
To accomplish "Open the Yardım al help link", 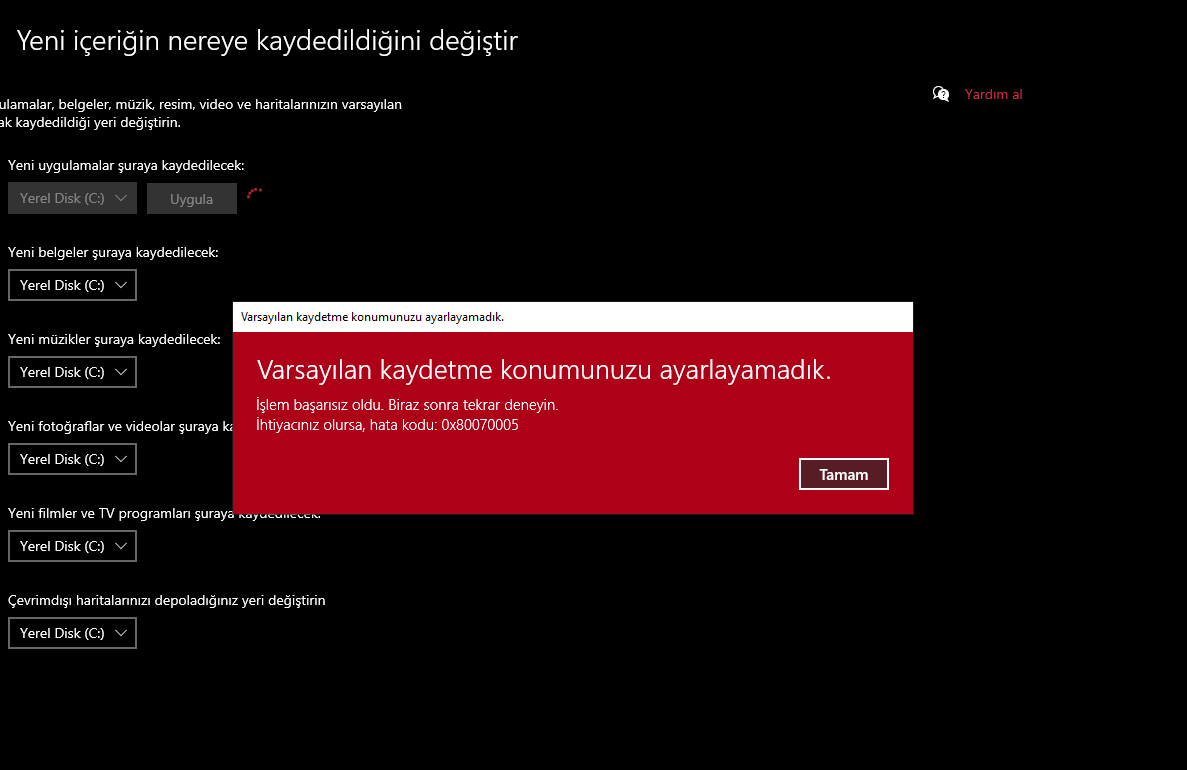I will pyautogui.click(x=993, y=95).
